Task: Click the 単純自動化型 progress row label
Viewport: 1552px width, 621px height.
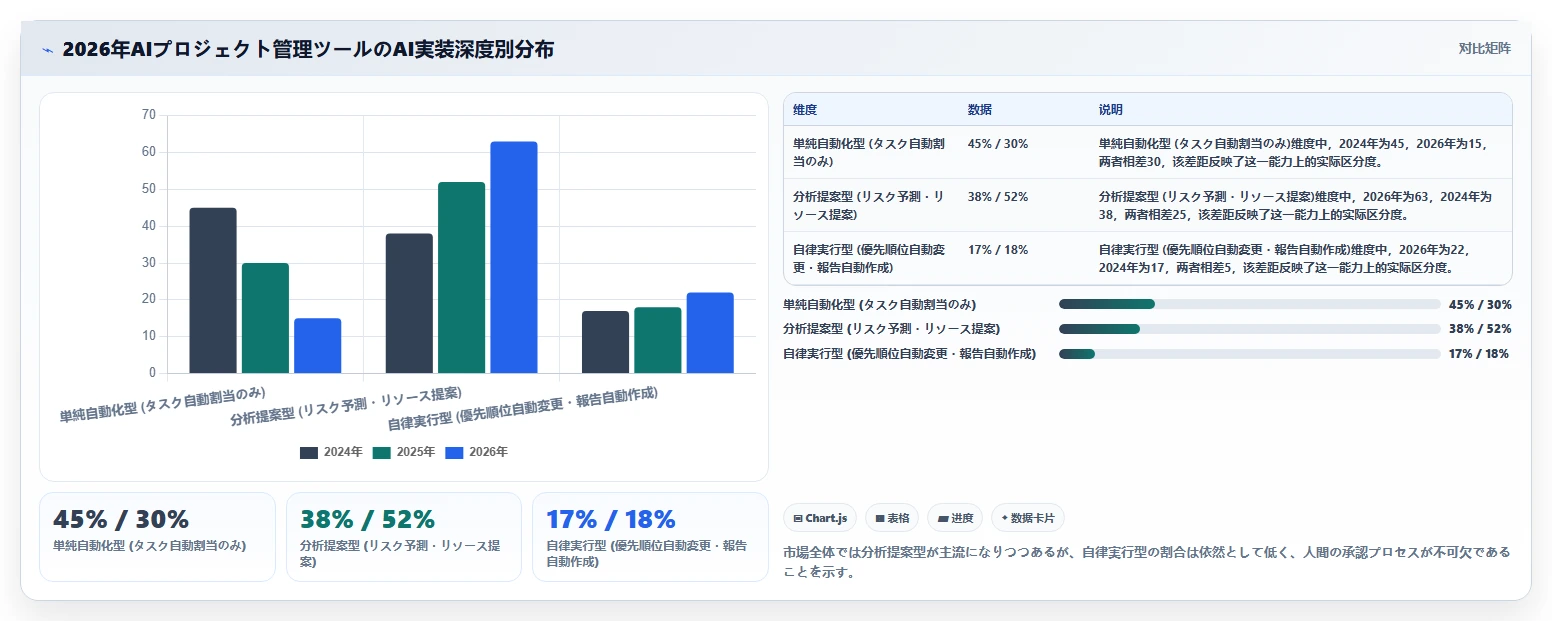Action: point(880,304)
